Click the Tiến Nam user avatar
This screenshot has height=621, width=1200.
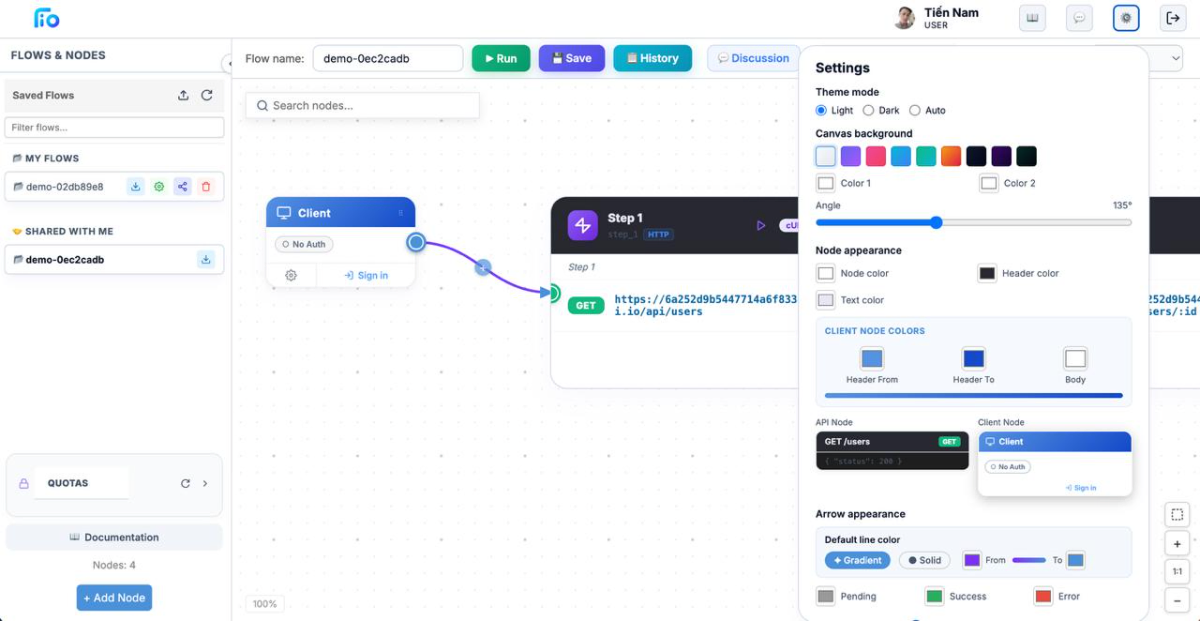[905, 18]
